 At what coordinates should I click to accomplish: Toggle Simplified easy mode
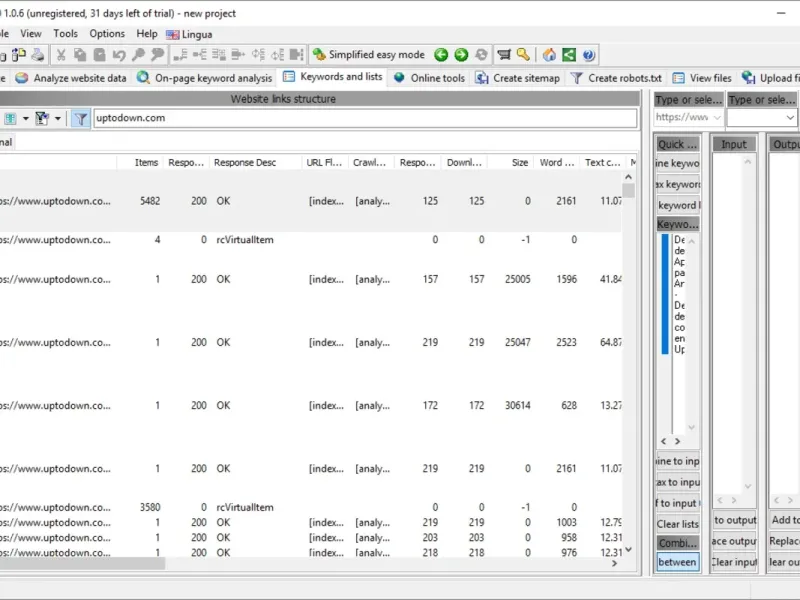coord(368,55)
